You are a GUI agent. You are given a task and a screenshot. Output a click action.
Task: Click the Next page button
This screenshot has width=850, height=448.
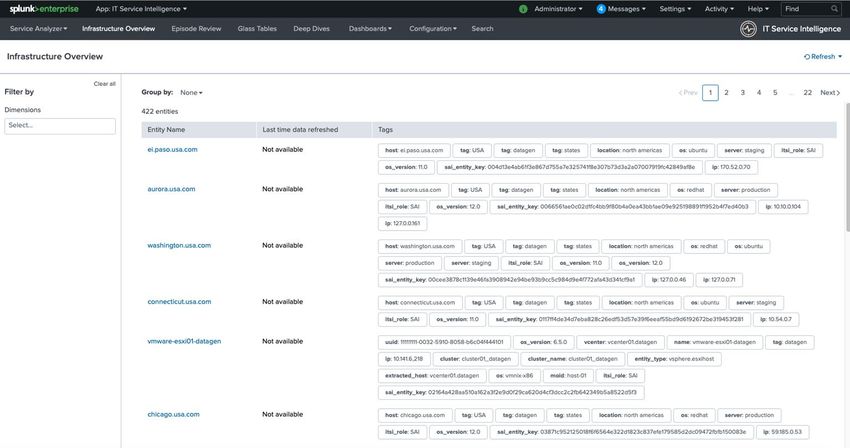(x=830, y=93)
